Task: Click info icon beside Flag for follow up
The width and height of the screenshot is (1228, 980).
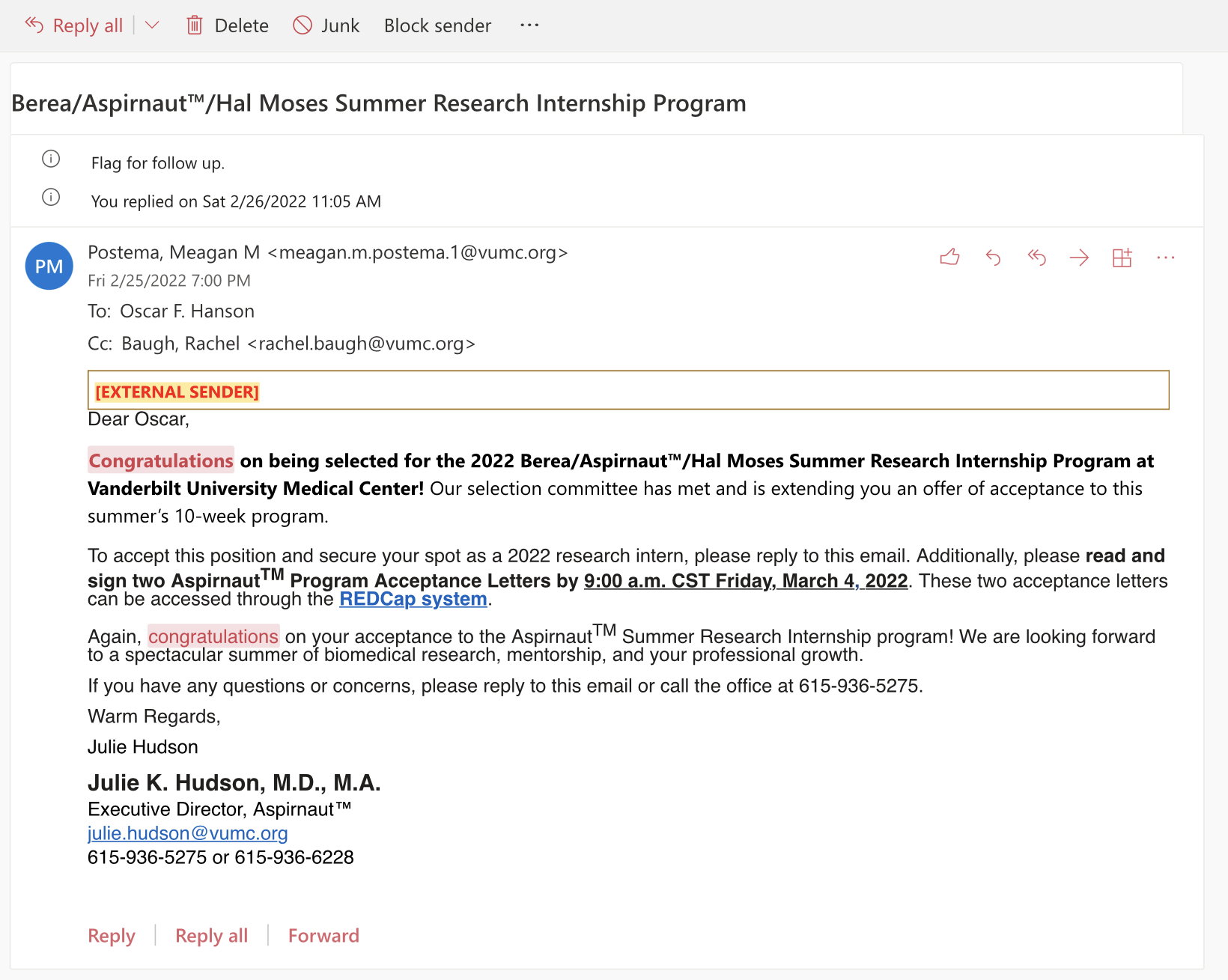Action: tap(51, 159)
